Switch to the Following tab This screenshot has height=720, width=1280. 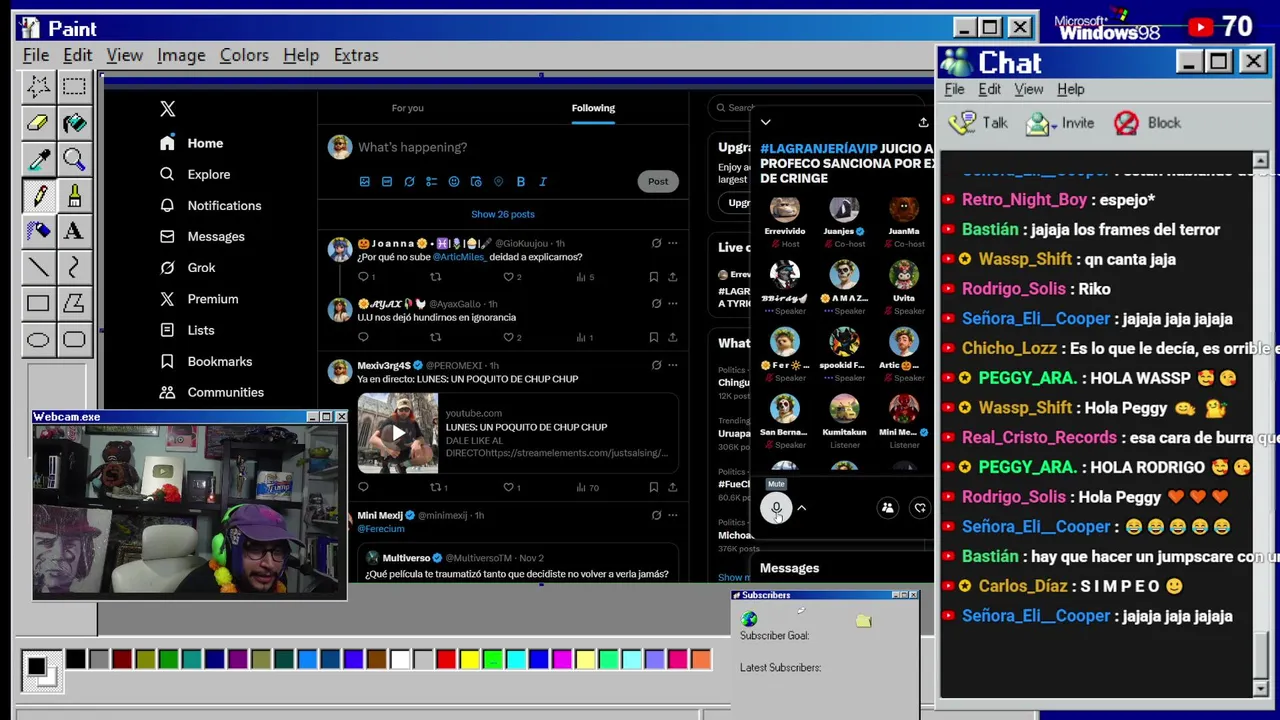593,108
